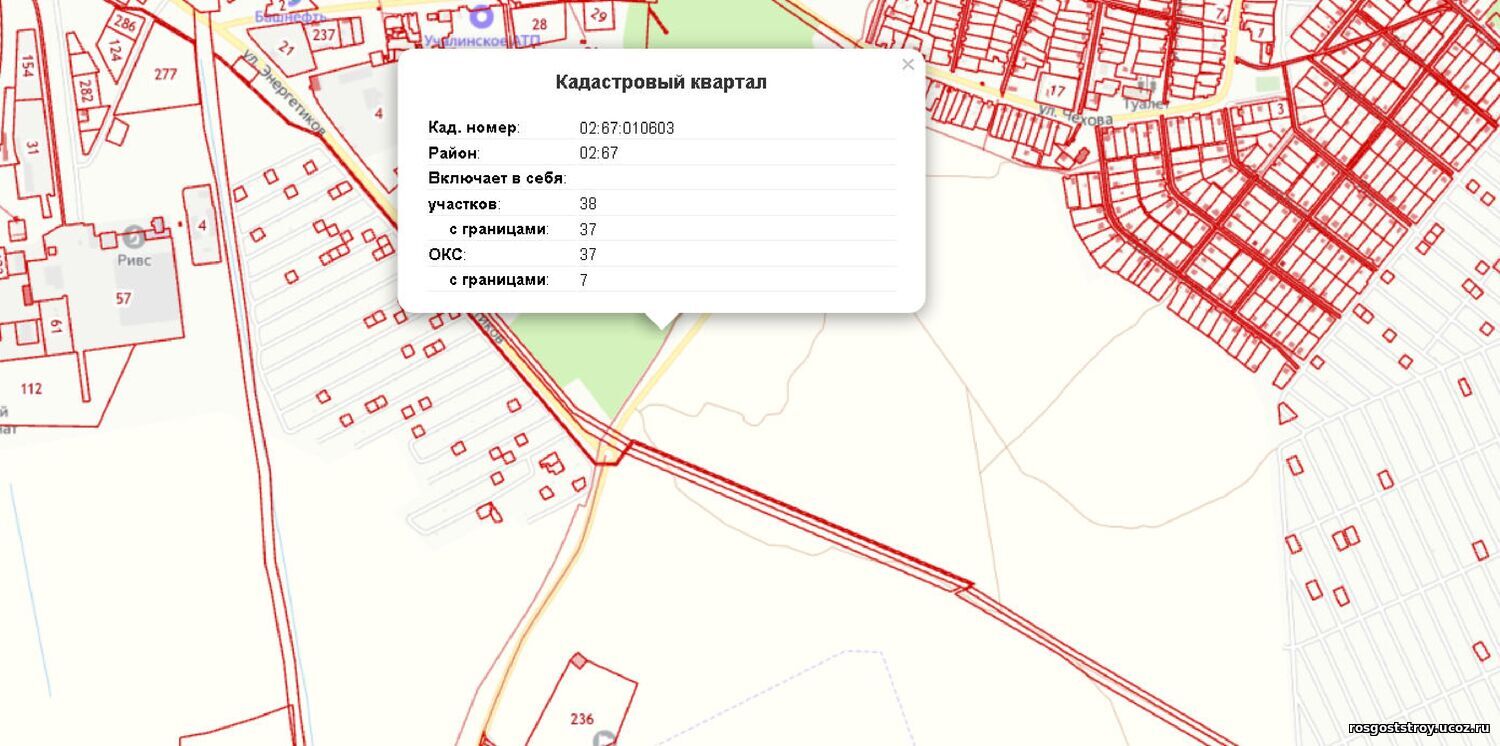This screenshot has height=746, width=1500.
Task: Select cadastral number 02:67:010603 in popup
Action: [627, 128]
